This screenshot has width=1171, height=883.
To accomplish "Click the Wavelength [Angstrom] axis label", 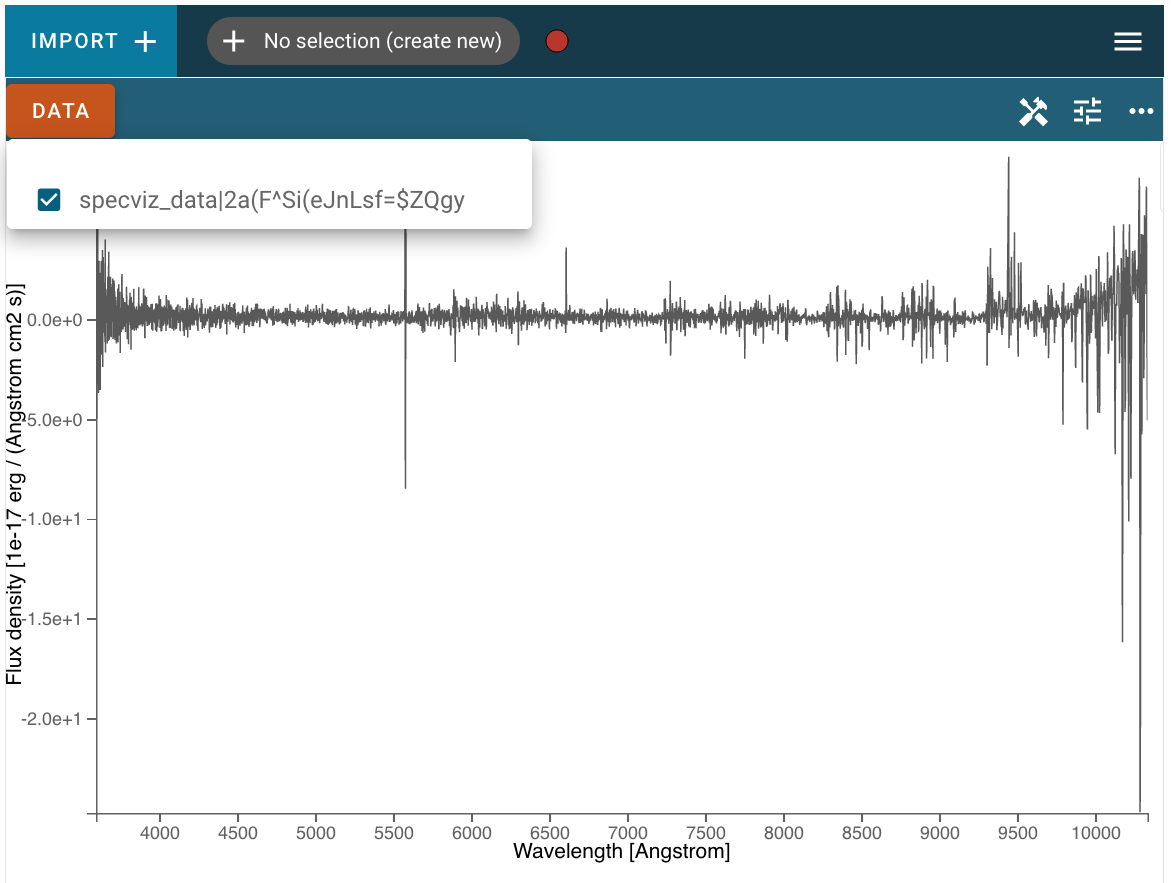I will point(621,852).
